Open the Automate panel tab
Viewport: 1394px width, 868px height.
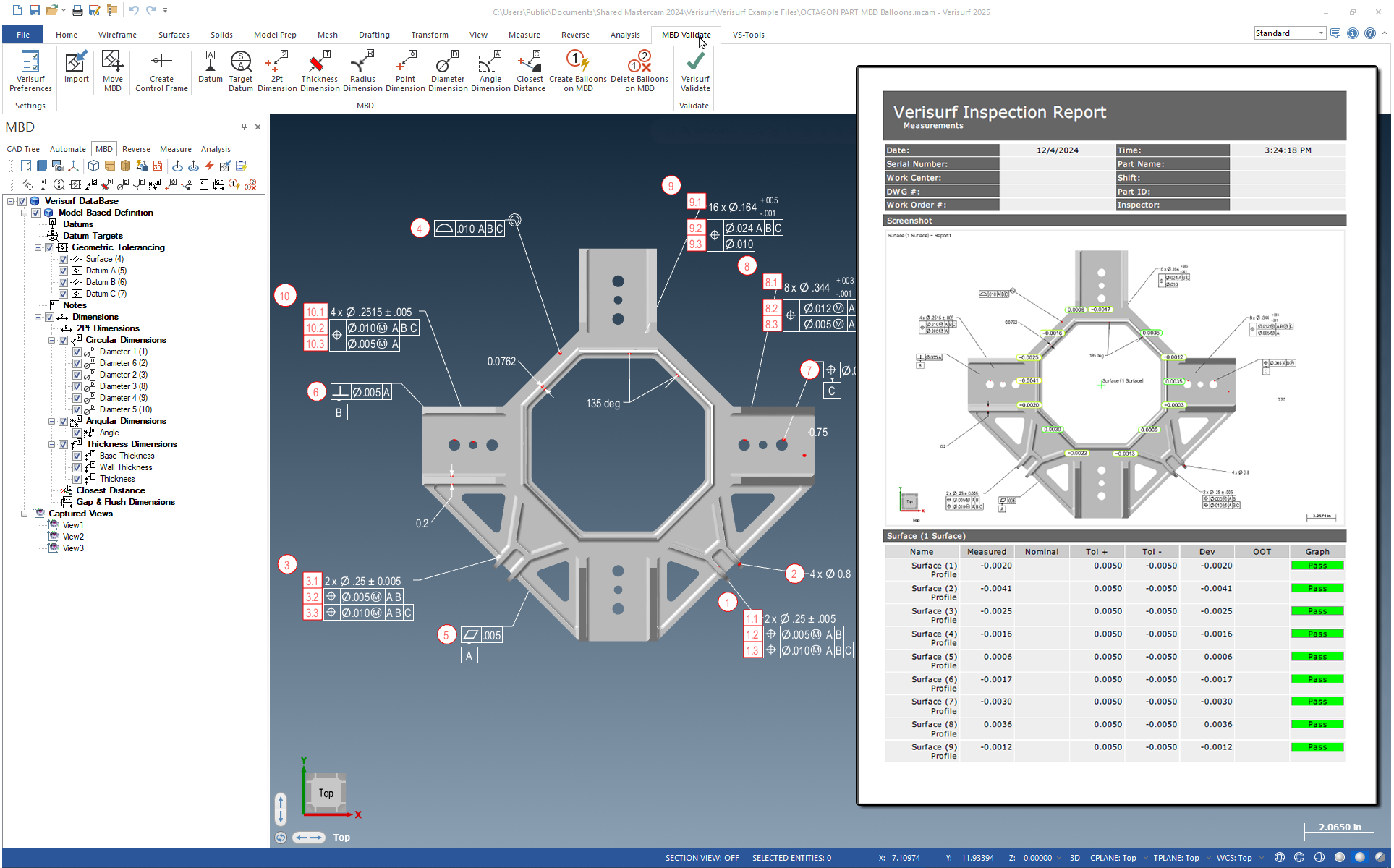point(67,149)
